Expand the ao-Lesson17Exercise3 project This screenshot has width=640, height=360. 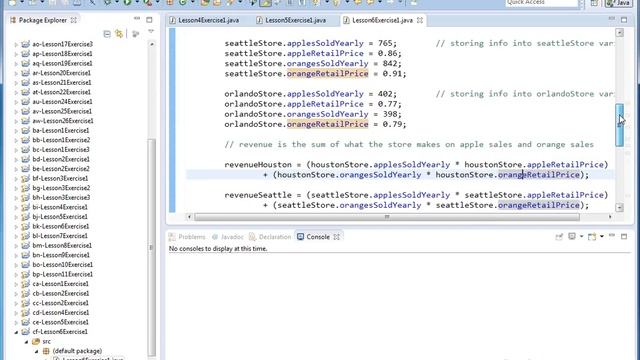16,44
